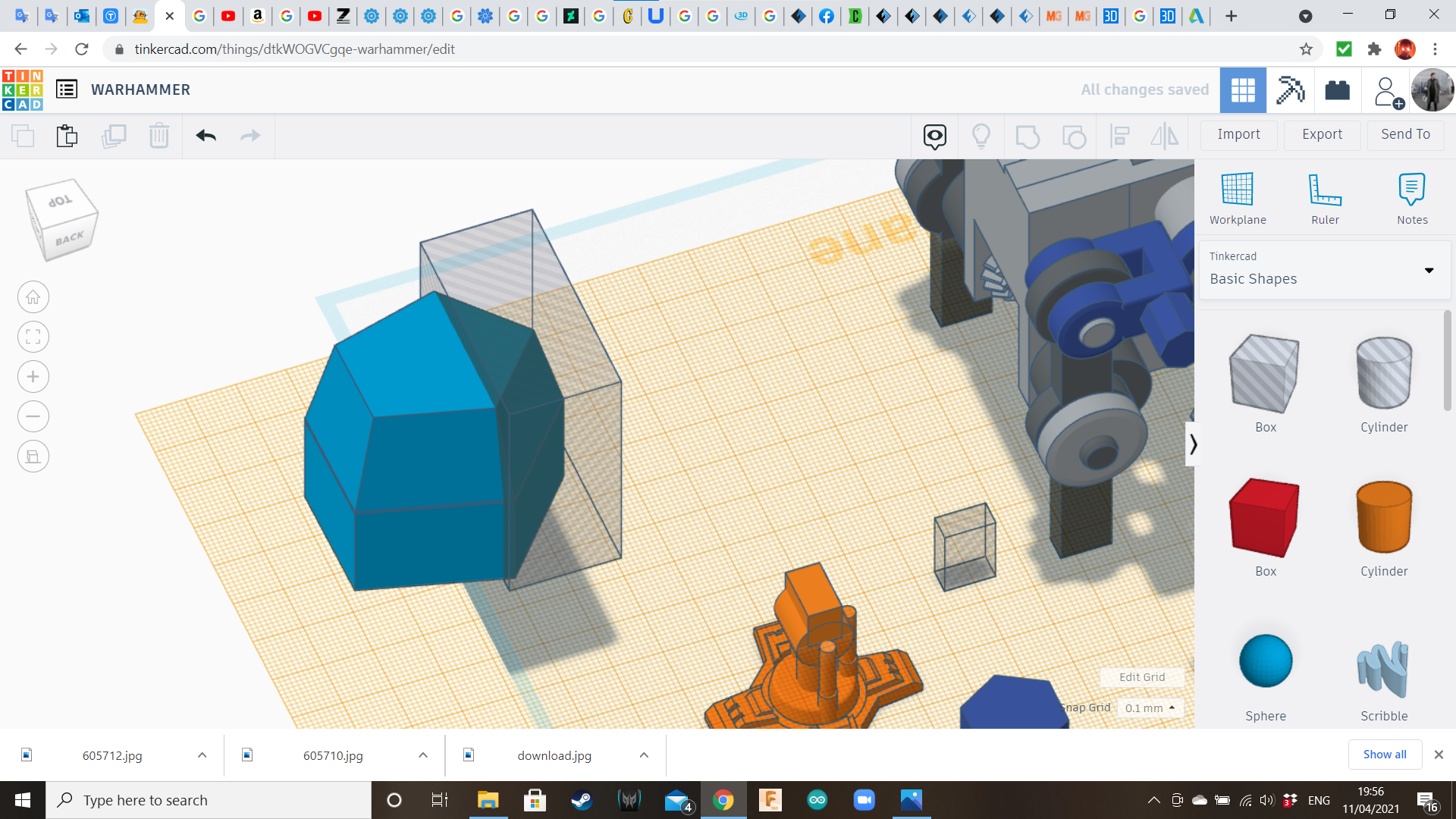Image resolution: width=1456 pixels, height=819 pixels.
Task: Click the Edit Grid button
Action: tap(1141, 677)
